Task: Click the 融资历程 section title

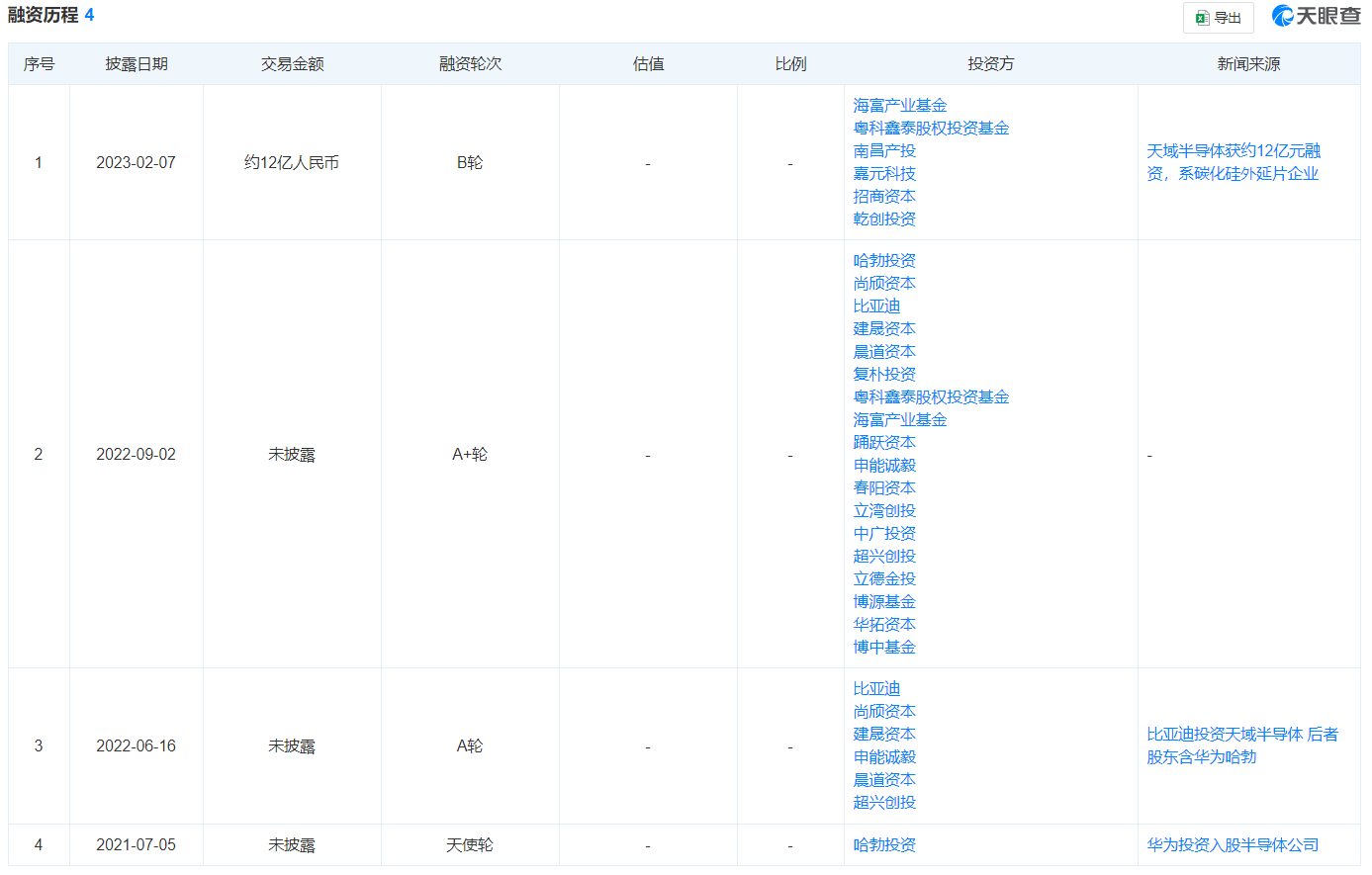Action: 43,15
